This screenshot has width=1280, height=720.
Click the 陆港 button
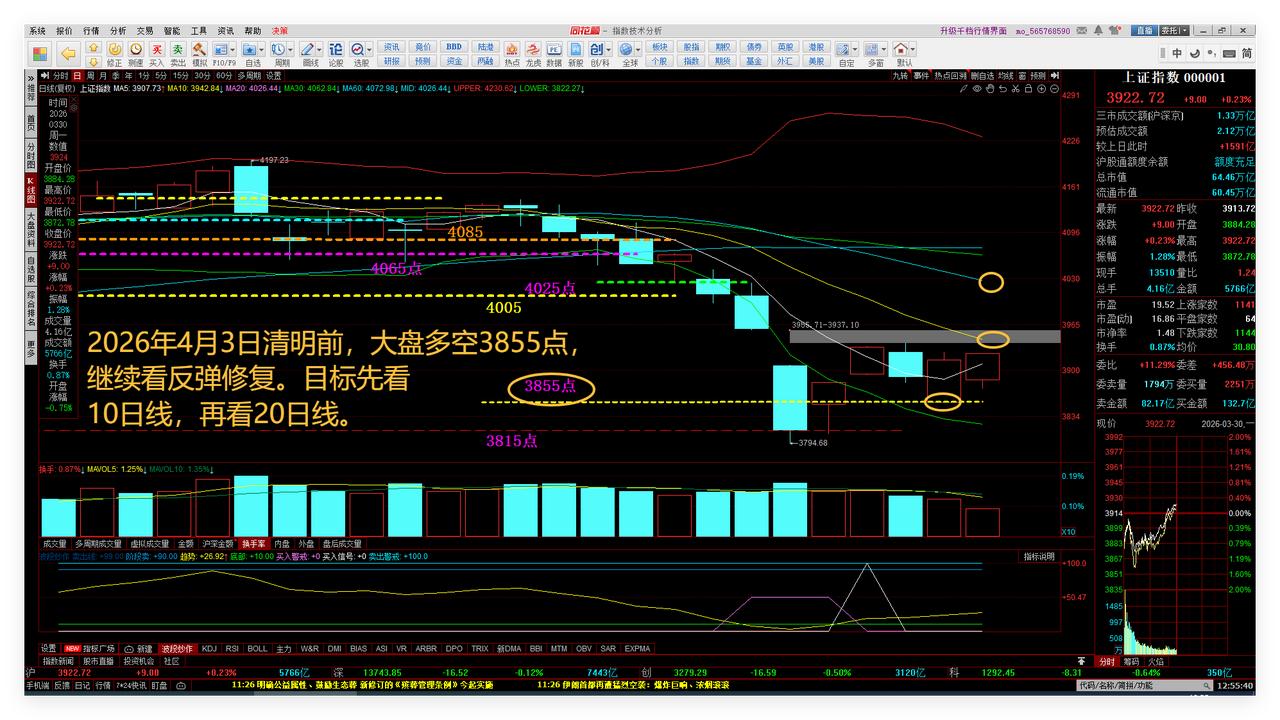[x=485, y=47]
